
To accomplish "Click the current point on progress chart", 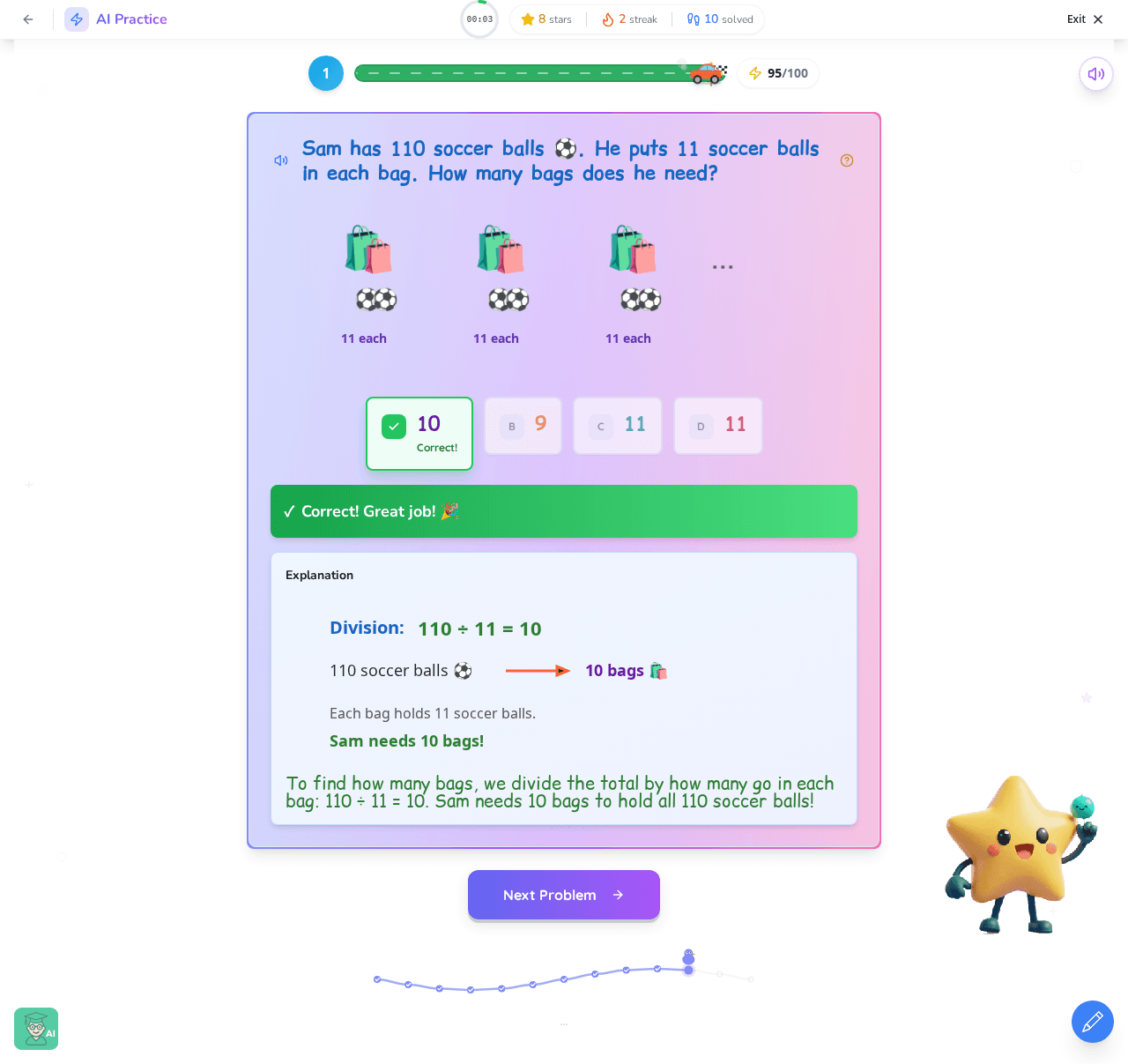I will pos(688,970).
